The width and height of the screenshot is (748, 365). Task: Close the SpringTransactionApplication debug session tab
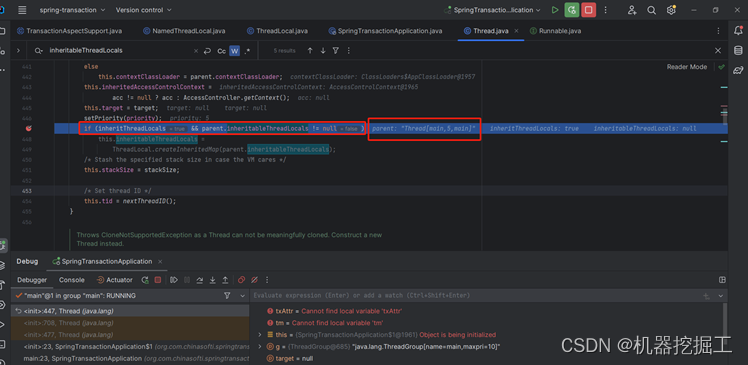click(x=160, y=261)
